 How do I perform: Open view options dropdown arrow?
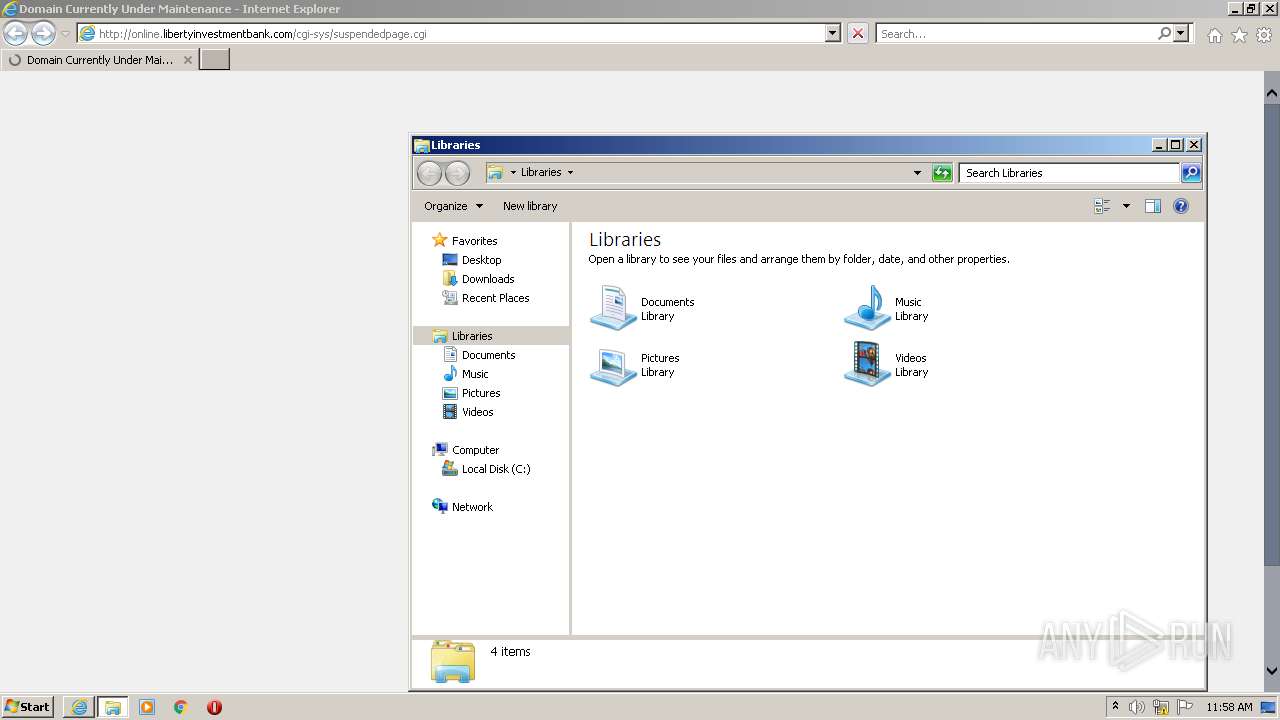coord(1126,206)
